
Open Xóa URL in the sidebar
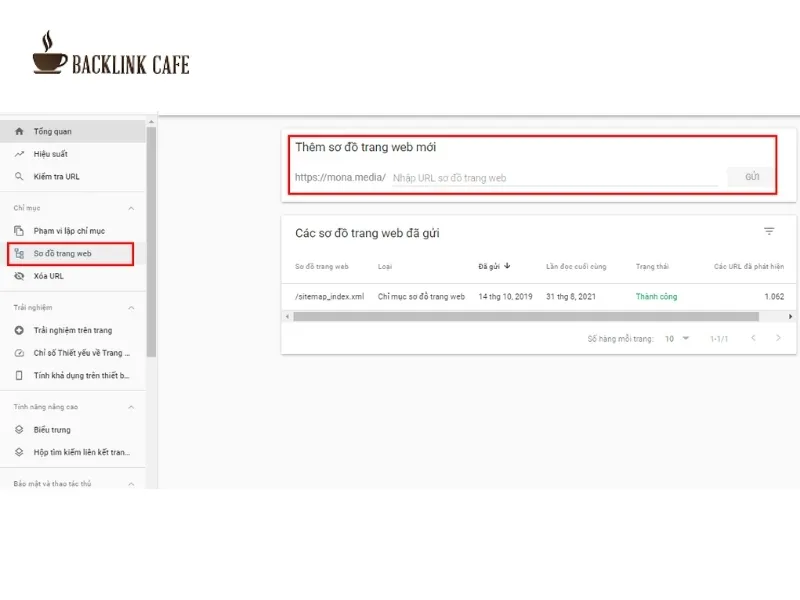point(72,276)
